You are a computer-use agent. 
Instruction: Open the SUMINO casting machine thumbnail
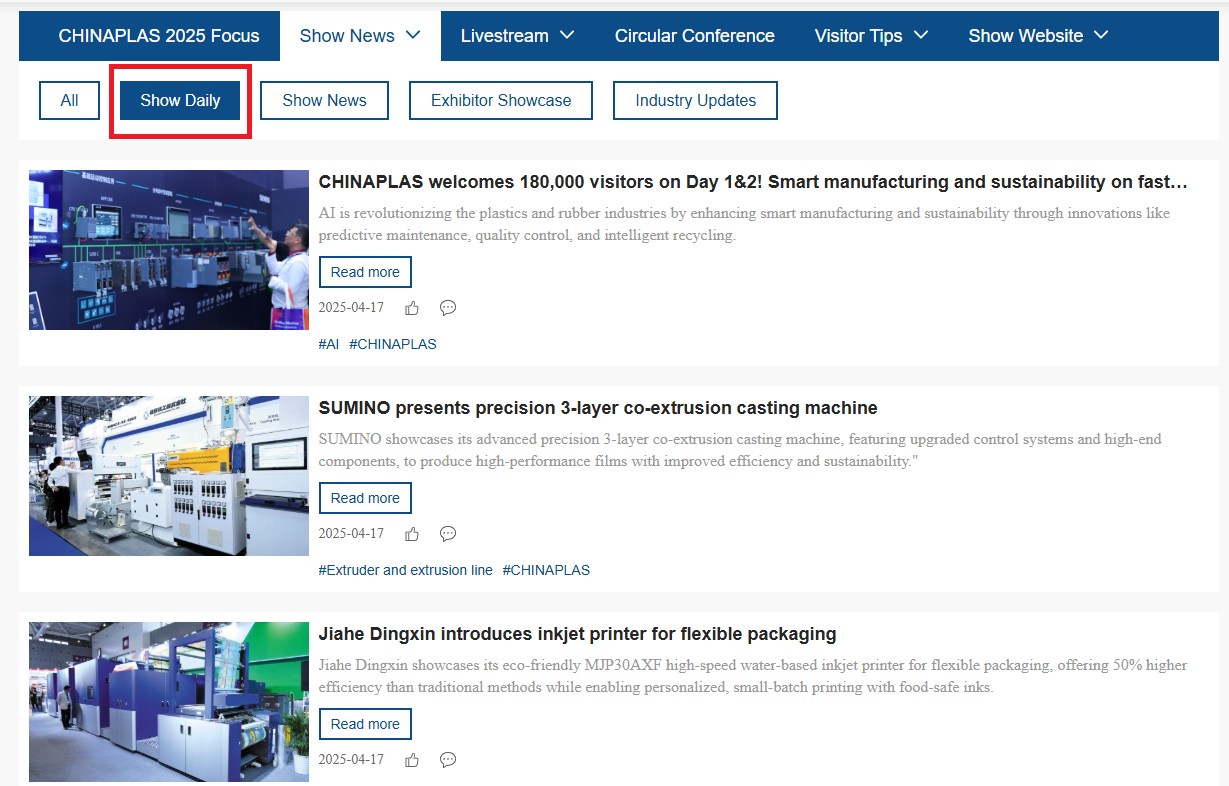click(x=169, y=476)
